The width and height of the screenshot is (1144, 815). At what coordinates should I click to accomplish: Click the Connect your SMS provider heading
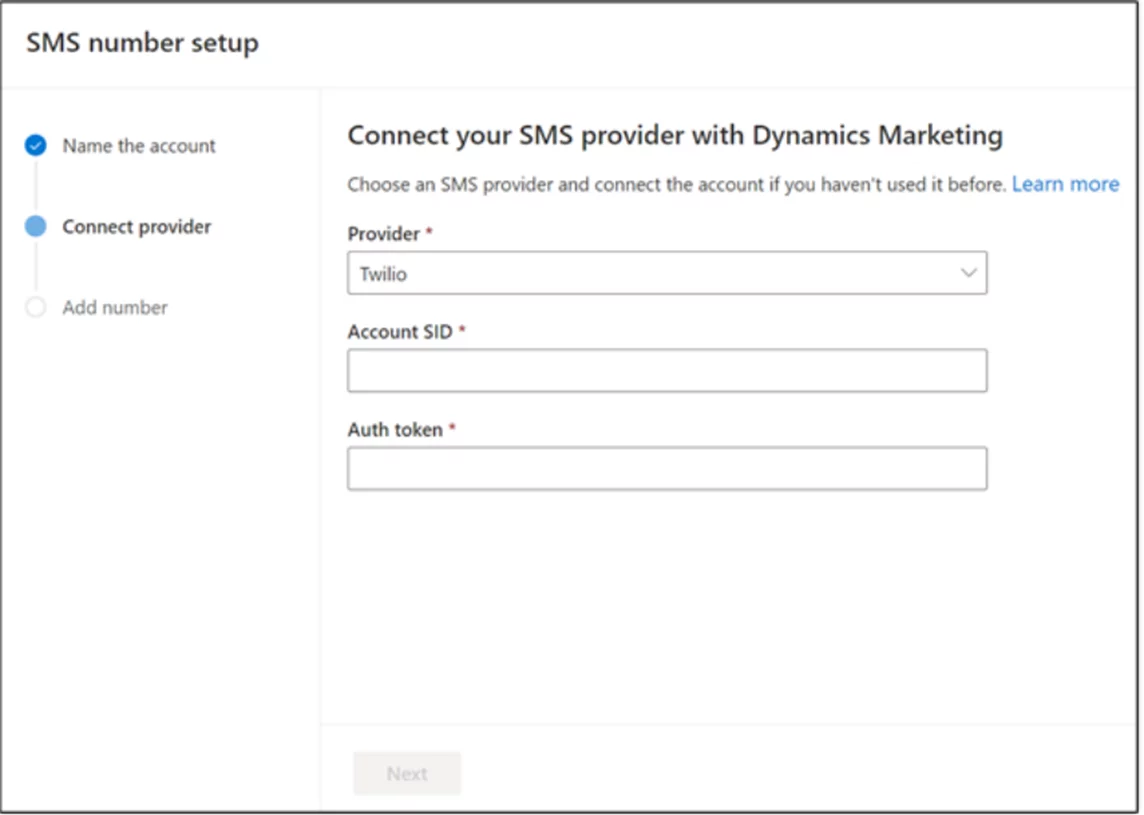(x=675, y=136)
